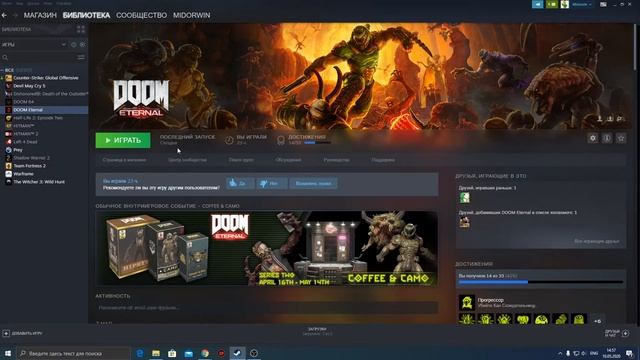Open the guides link under banner
This screenshot has width=640, height=360.
[336, 160]
